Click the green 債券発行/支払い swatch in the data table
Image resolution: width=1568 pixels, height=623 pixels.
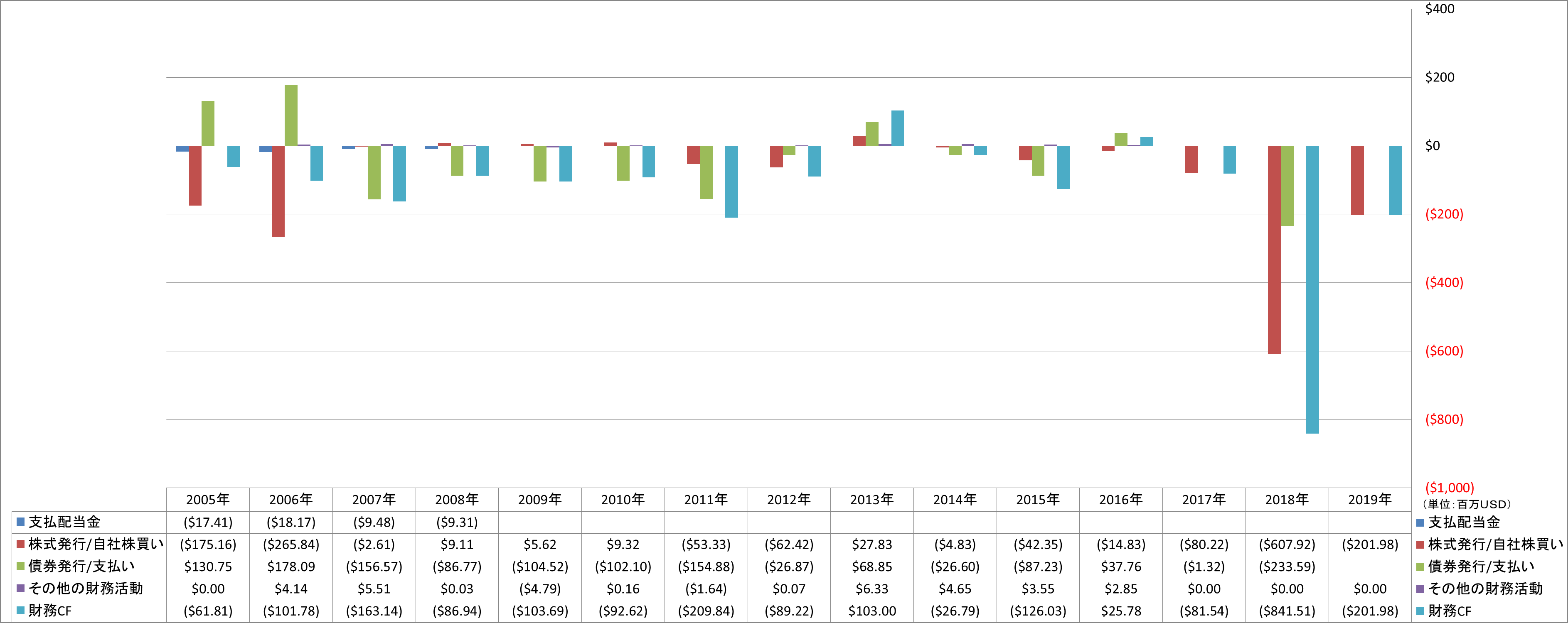point(20,567)
